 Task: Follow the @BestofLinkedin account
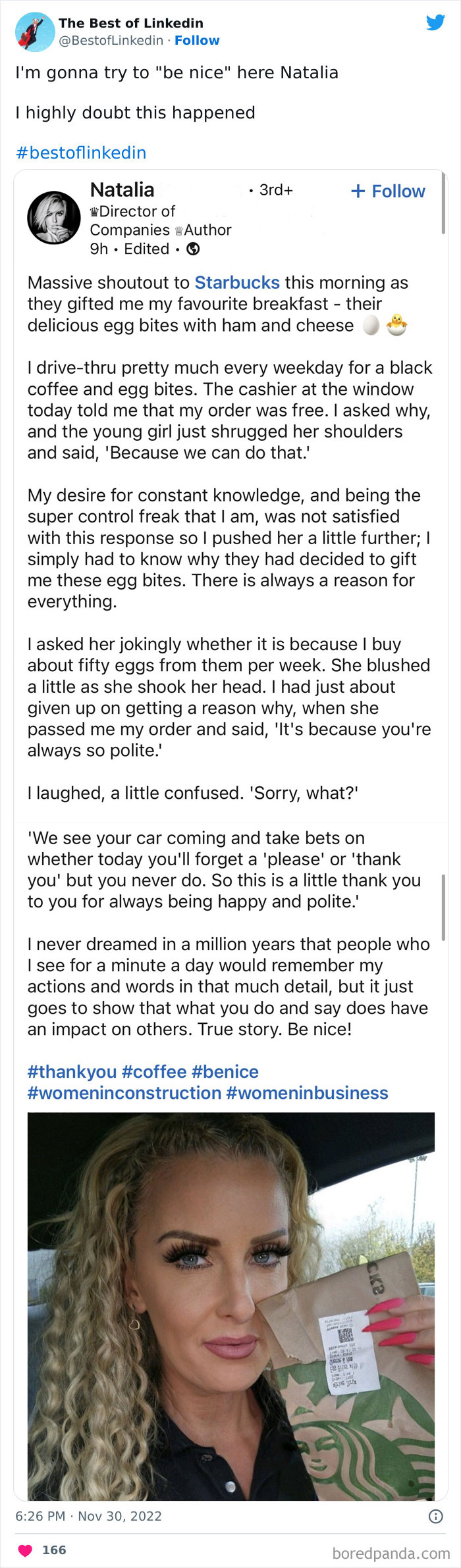click(198, 40)
